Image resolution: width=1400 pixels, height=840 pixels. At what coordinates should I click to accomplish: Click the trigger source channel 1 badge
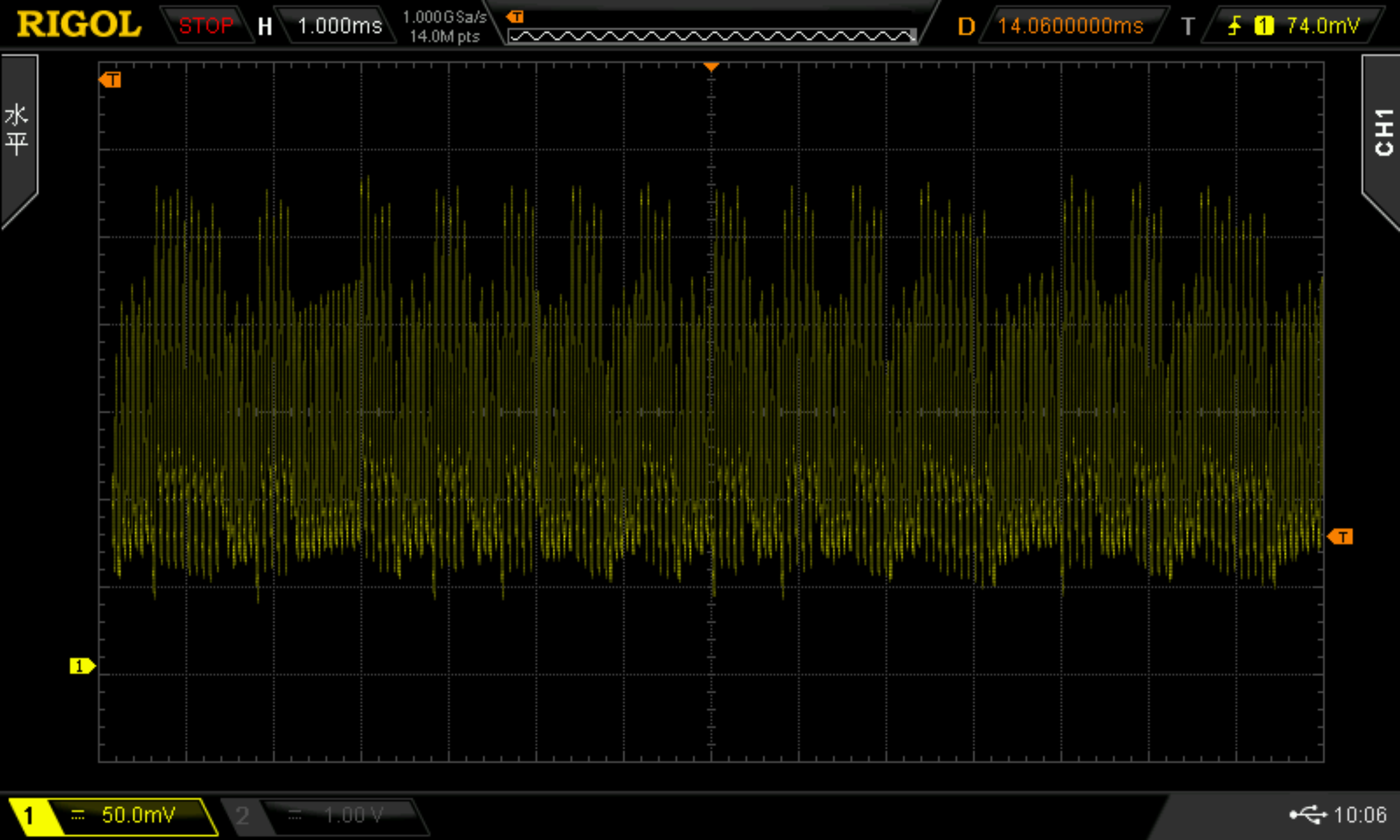tap(1264, 26)
